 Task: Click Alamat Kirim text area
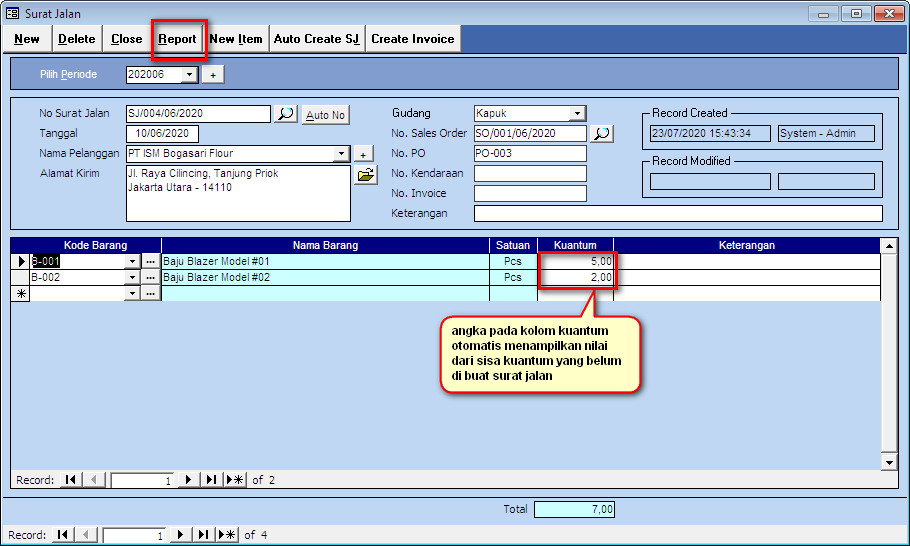tap(239, 194)
